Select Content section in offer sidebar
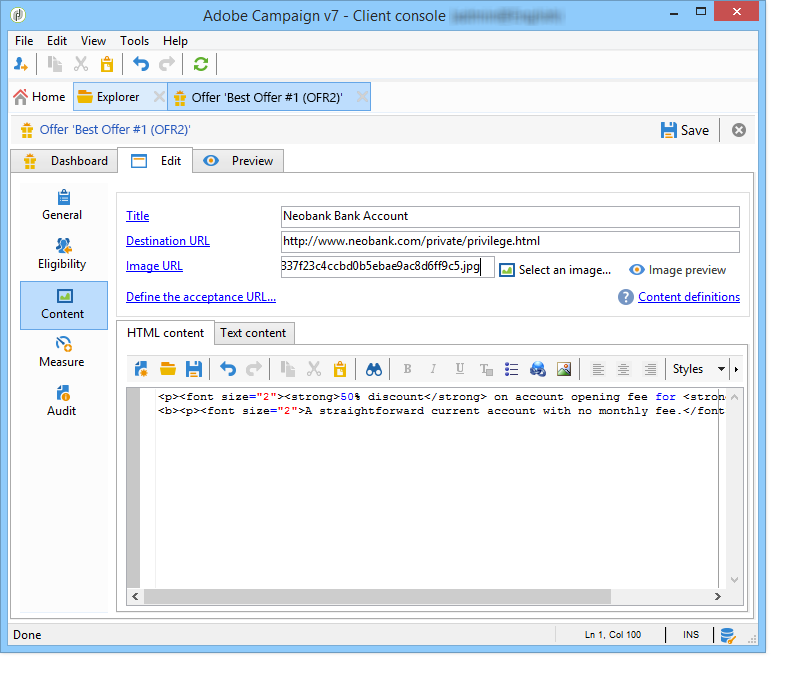Viewport: 786px width, 688px height. pyautogui.click(x=64, y=305)
